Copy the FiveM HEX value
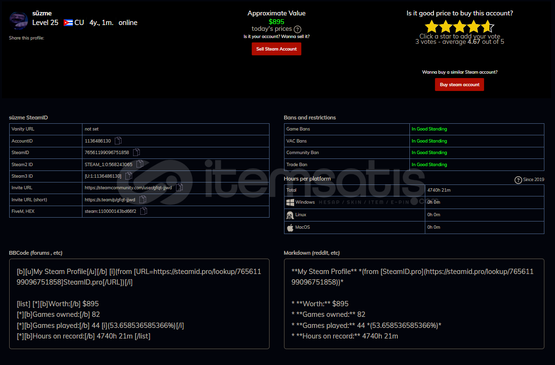 [x=143, y=211]
